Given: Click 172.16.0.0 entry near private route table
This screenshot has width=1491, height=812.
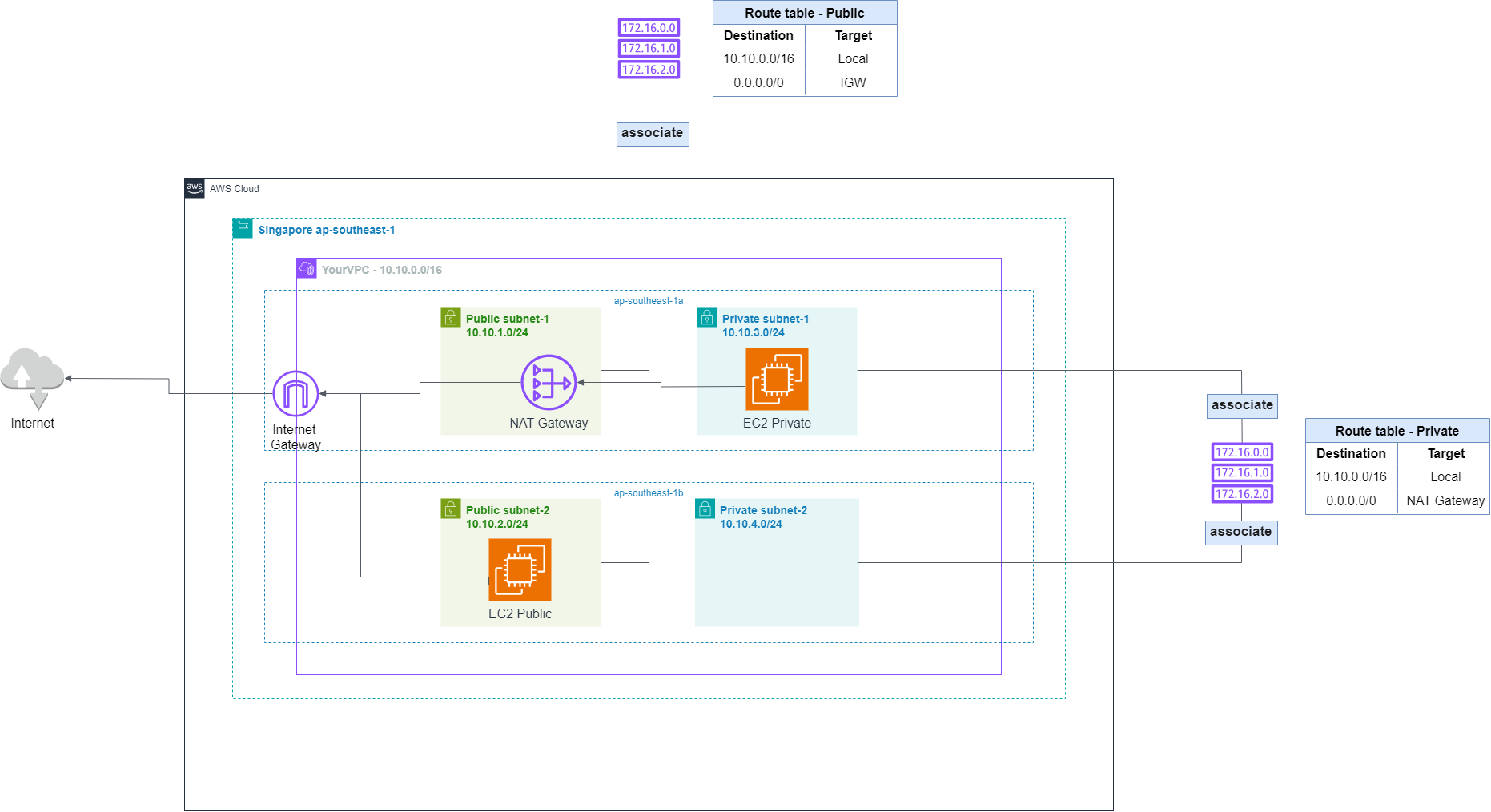Looking at the screenshot, I should click(1242, 452).
